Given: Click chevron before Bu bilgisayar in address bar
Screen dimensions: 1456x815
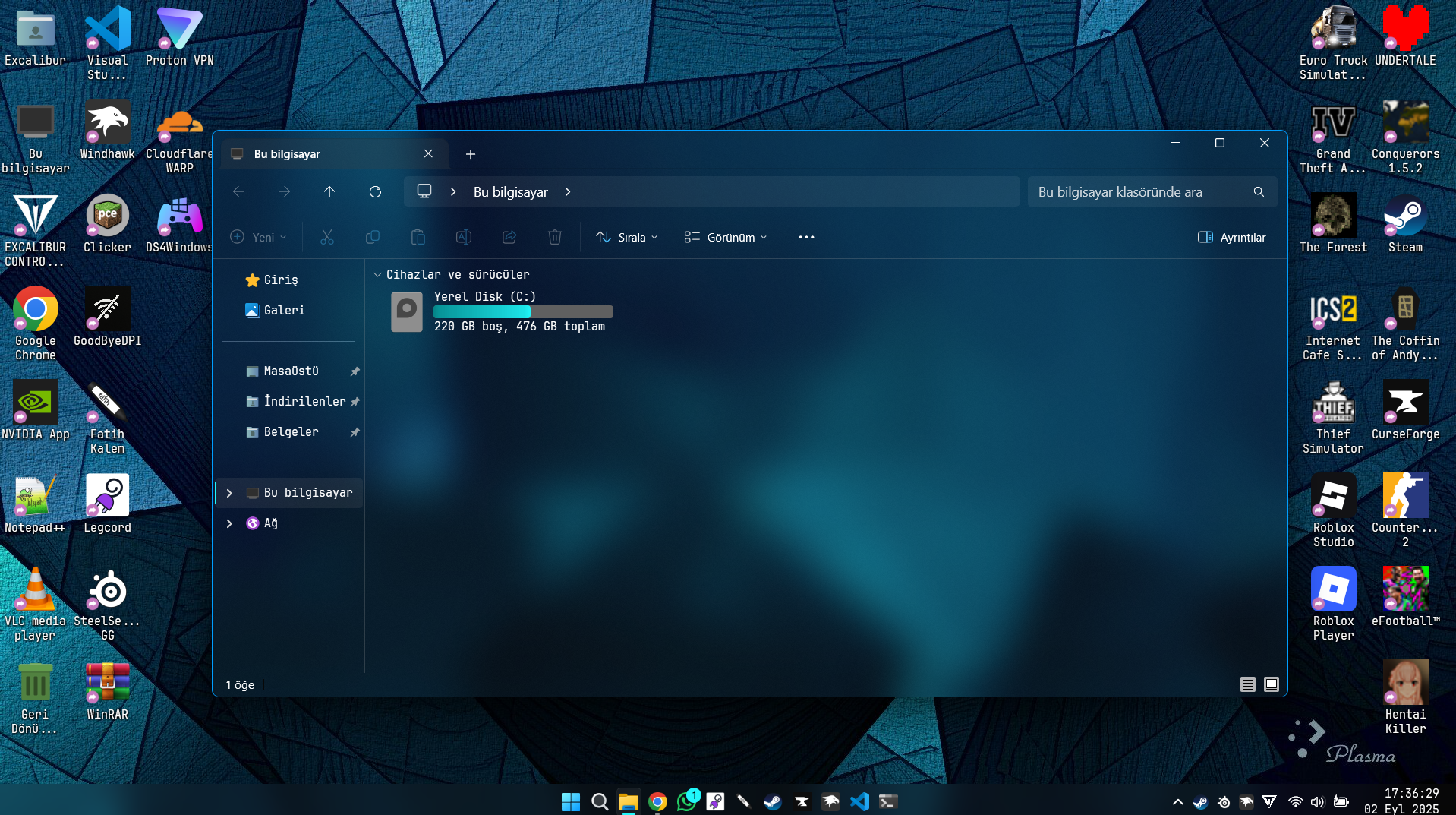Looking at the screenshot, I should [453, 191].
